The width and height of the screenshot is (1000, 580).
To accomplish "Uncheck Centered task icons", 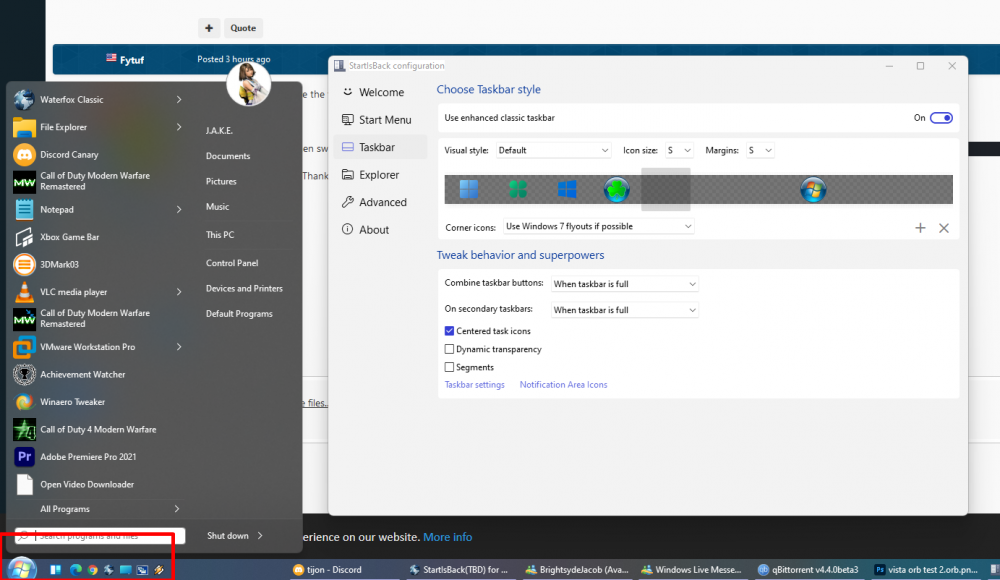I will click(x=449, y=331).
